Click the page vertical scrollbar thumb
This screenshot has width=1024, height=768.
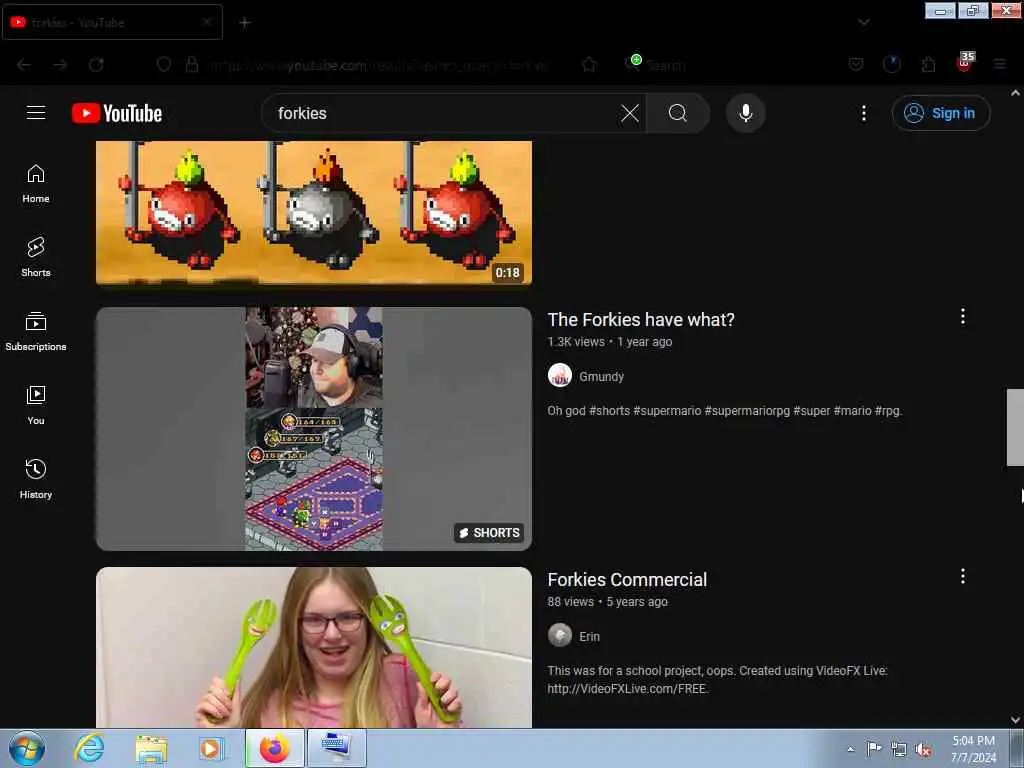tap(1015, 427)
